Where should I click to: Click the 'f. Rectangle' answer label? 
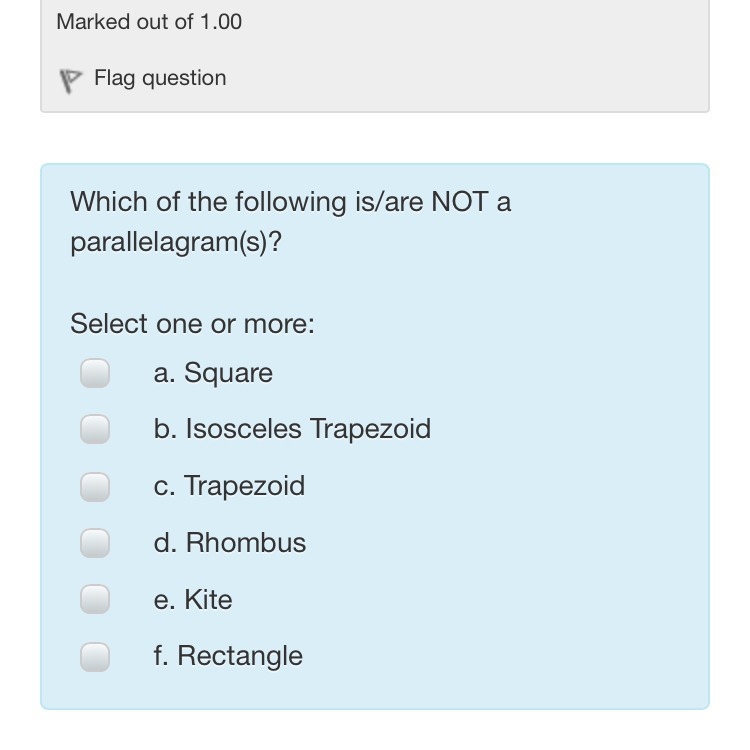228,656
